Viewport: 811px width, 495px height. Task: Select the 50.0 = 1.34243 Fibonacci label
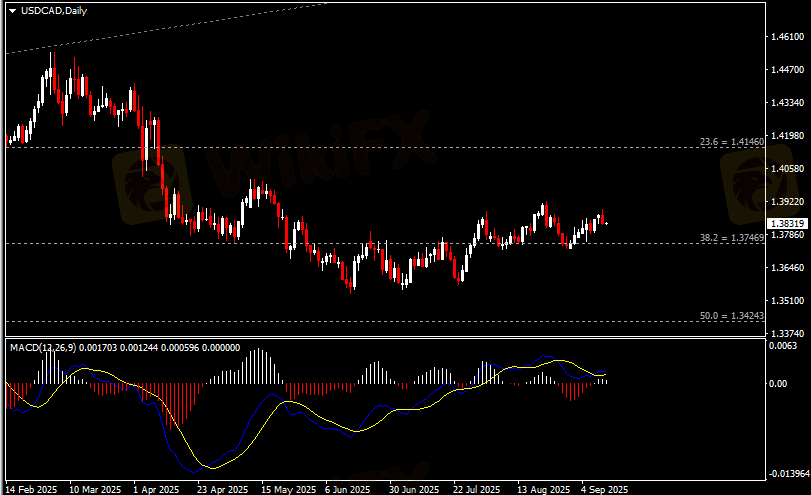[x=731, y=316]
